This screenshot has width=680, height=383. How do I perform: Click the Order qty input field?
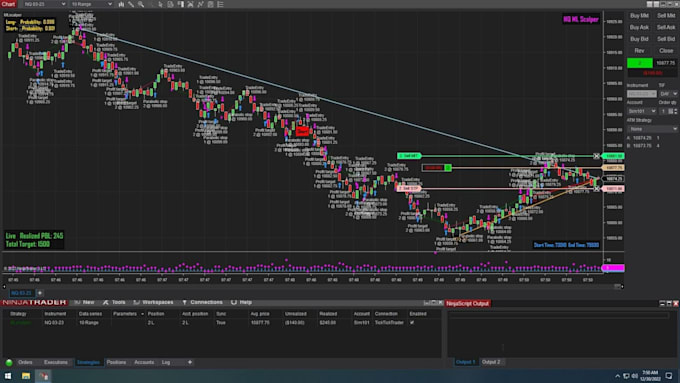point(663,111)
